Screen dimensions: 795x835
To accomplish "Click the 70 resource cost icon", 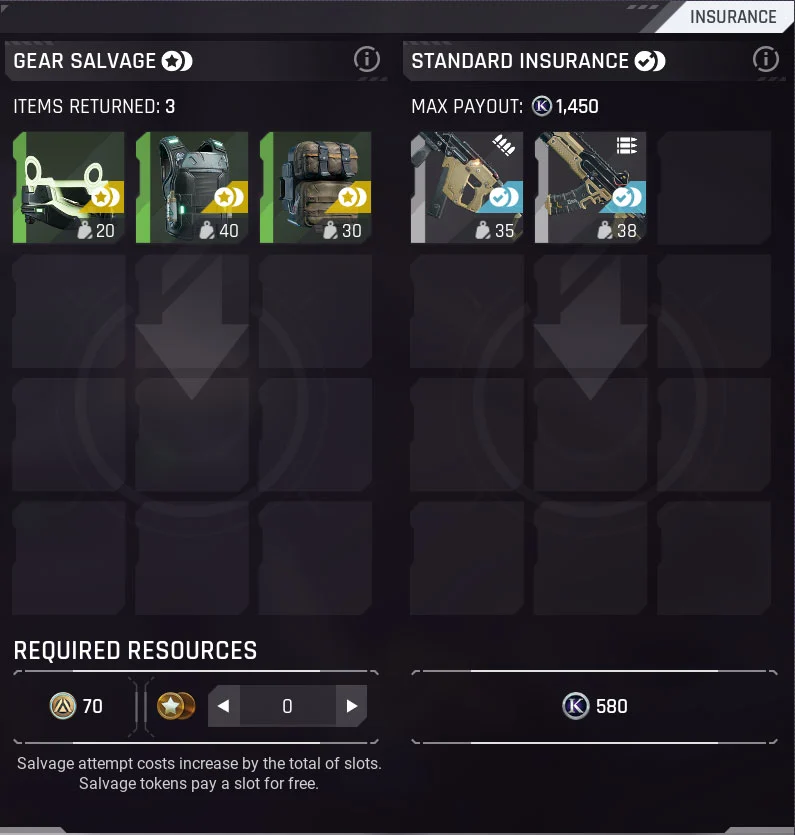I will tap(63, 706).
